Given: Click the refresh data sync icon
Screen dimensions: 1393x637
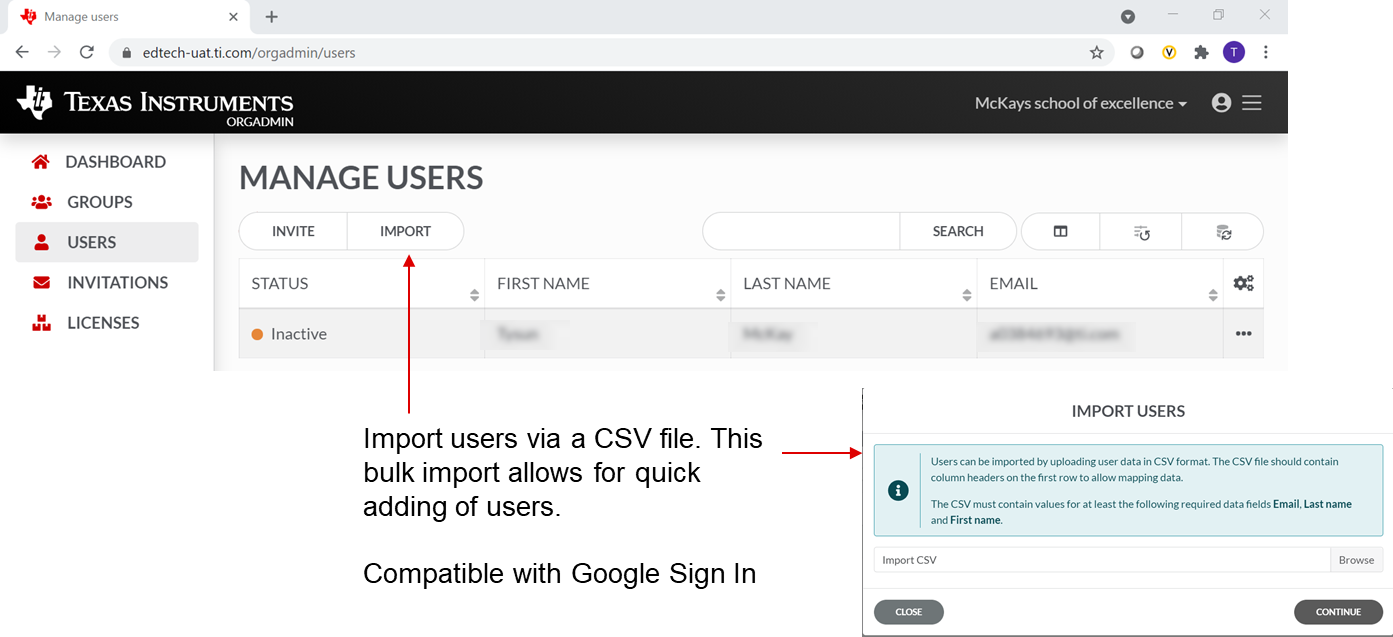Looking at the screenshot, I should click(x=1223, y=231).
